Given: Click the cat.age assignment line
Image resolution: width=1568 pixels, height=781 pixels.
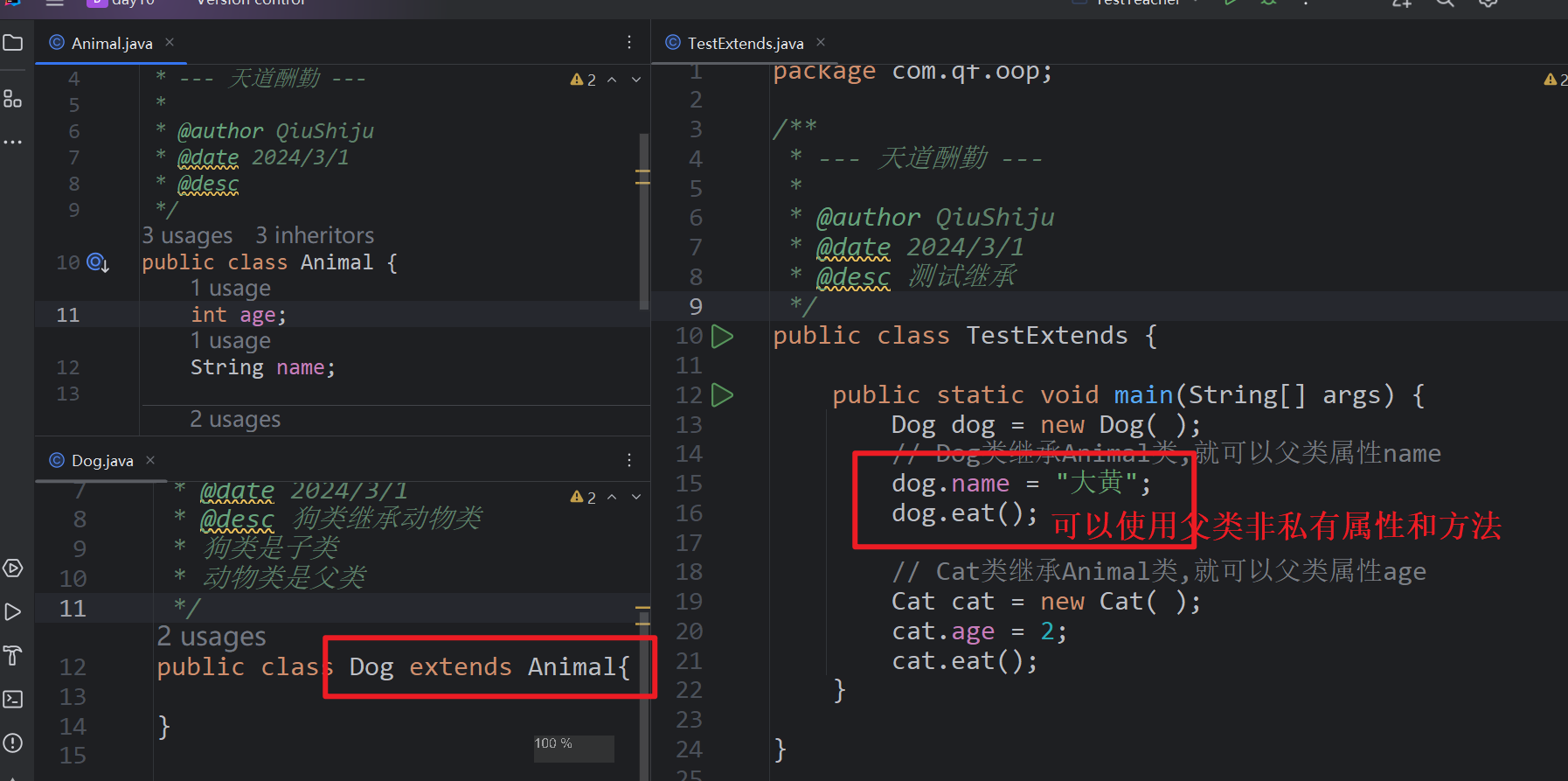Looking at the screenshot, I should pos(979,631).
